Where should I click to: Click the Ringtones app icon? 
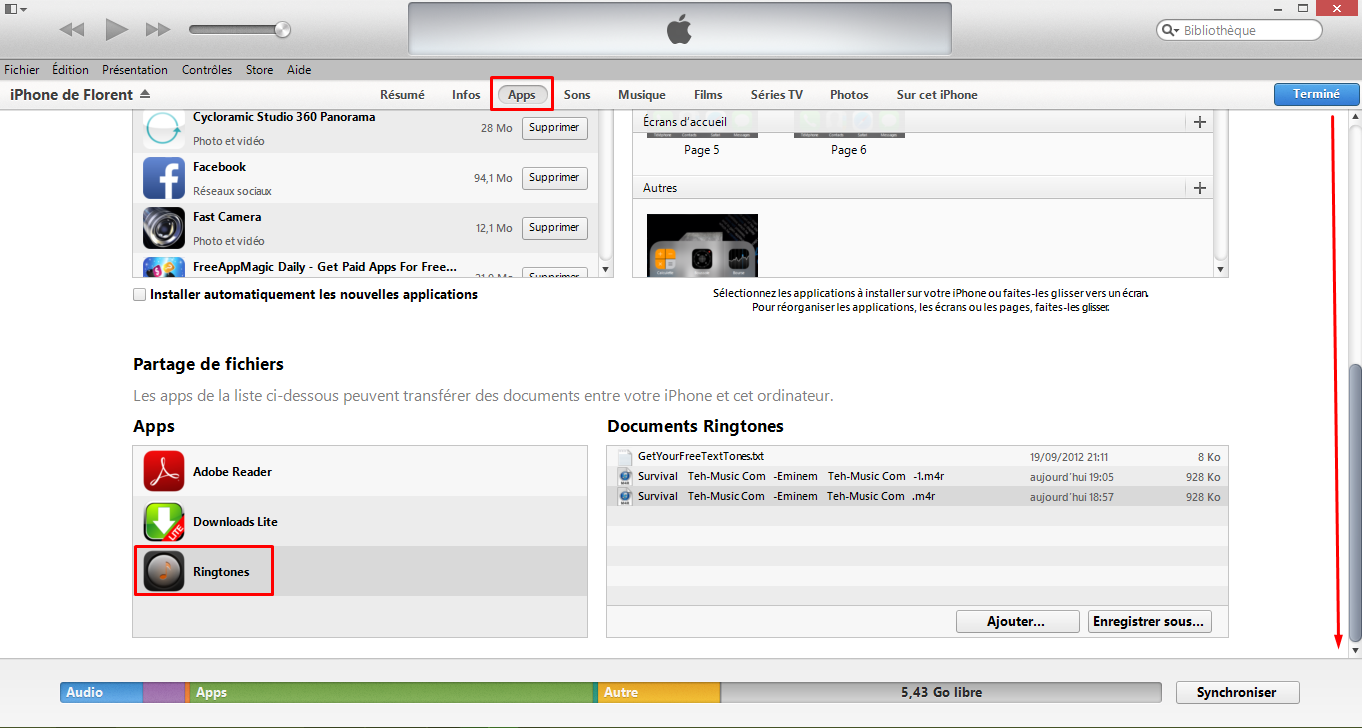click(x=163, y=571)
